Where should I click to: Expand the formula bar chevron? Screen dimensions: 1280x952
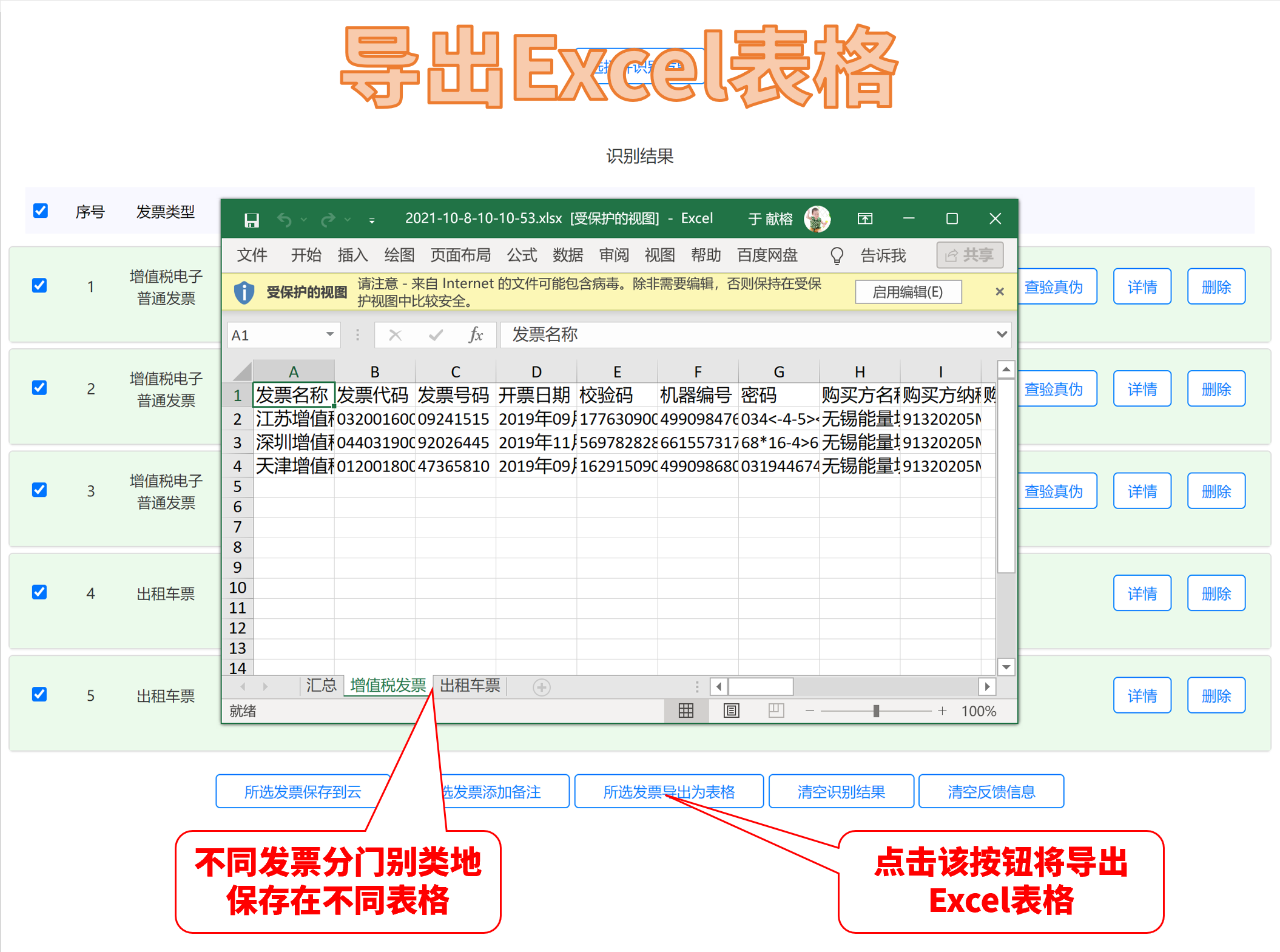(x=1002, y=334)
